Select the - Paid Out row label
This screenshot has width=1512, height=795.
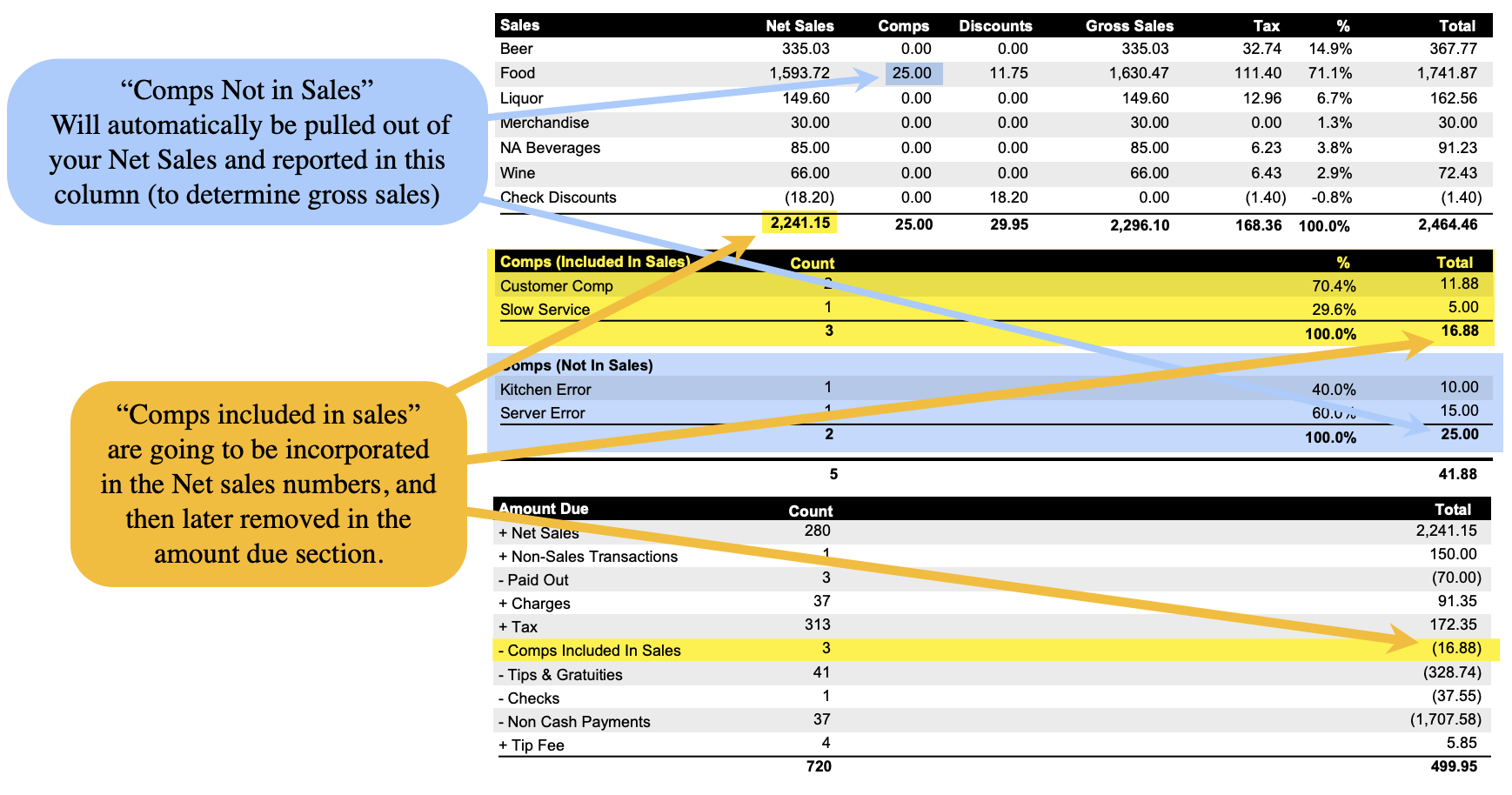tap(533, 580)
